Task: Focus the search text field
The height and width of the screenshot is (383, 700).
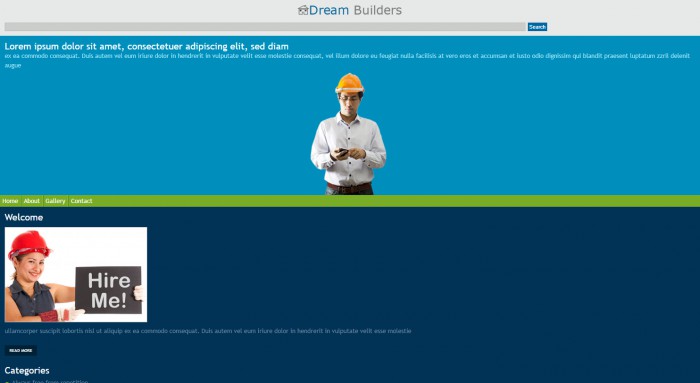Action: point(265,27)
